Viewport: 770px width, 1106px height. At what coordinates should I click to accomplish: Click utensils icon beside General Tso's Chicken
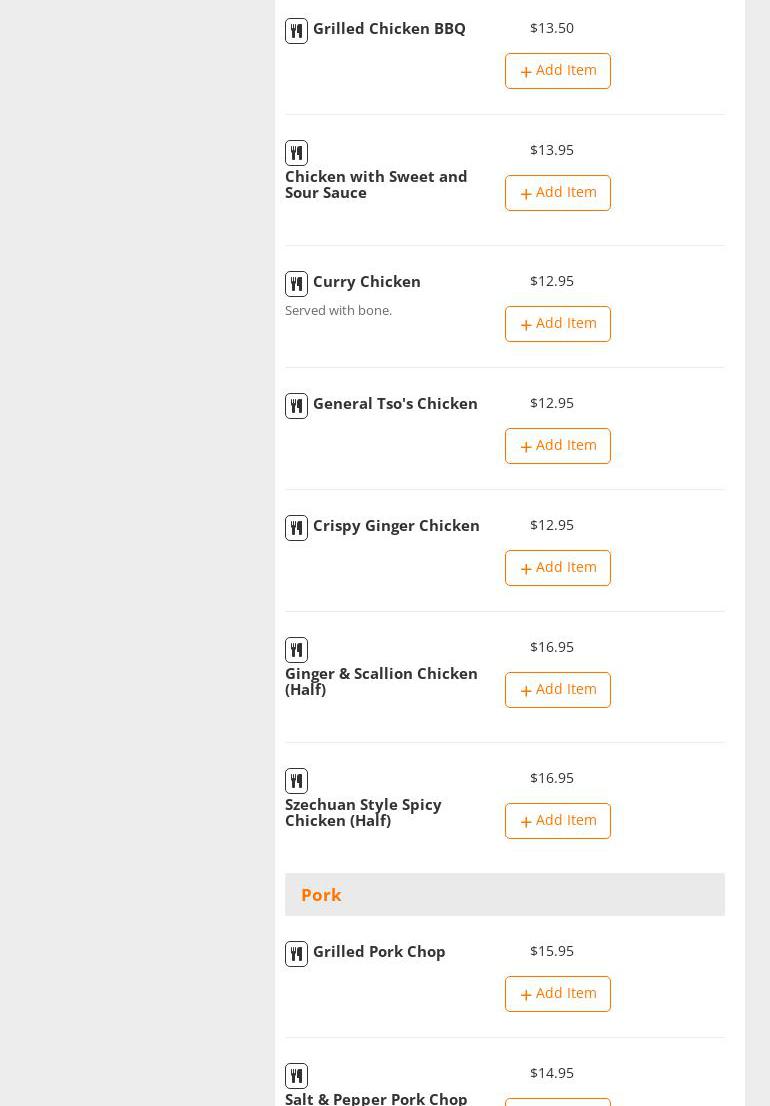coord(296,406)
